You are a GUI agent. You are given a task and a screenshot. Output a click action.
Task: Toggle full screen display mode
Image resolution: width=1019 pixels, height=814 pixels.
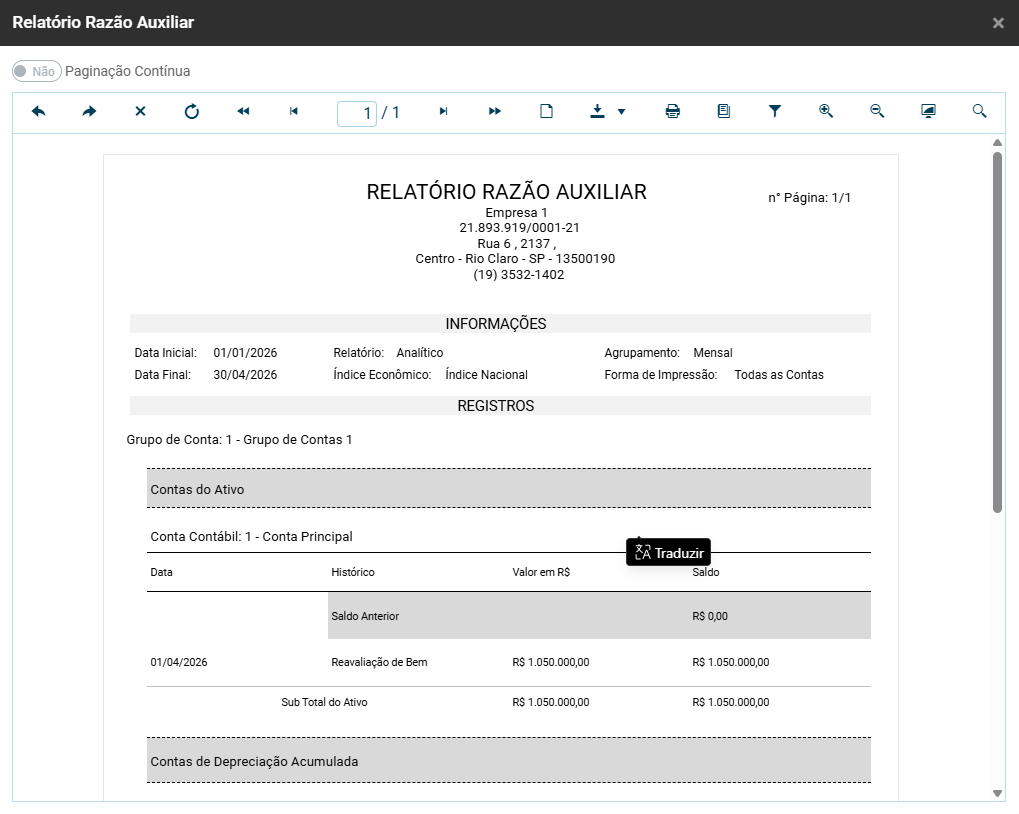pyautogui.click(x=928, y=112)
